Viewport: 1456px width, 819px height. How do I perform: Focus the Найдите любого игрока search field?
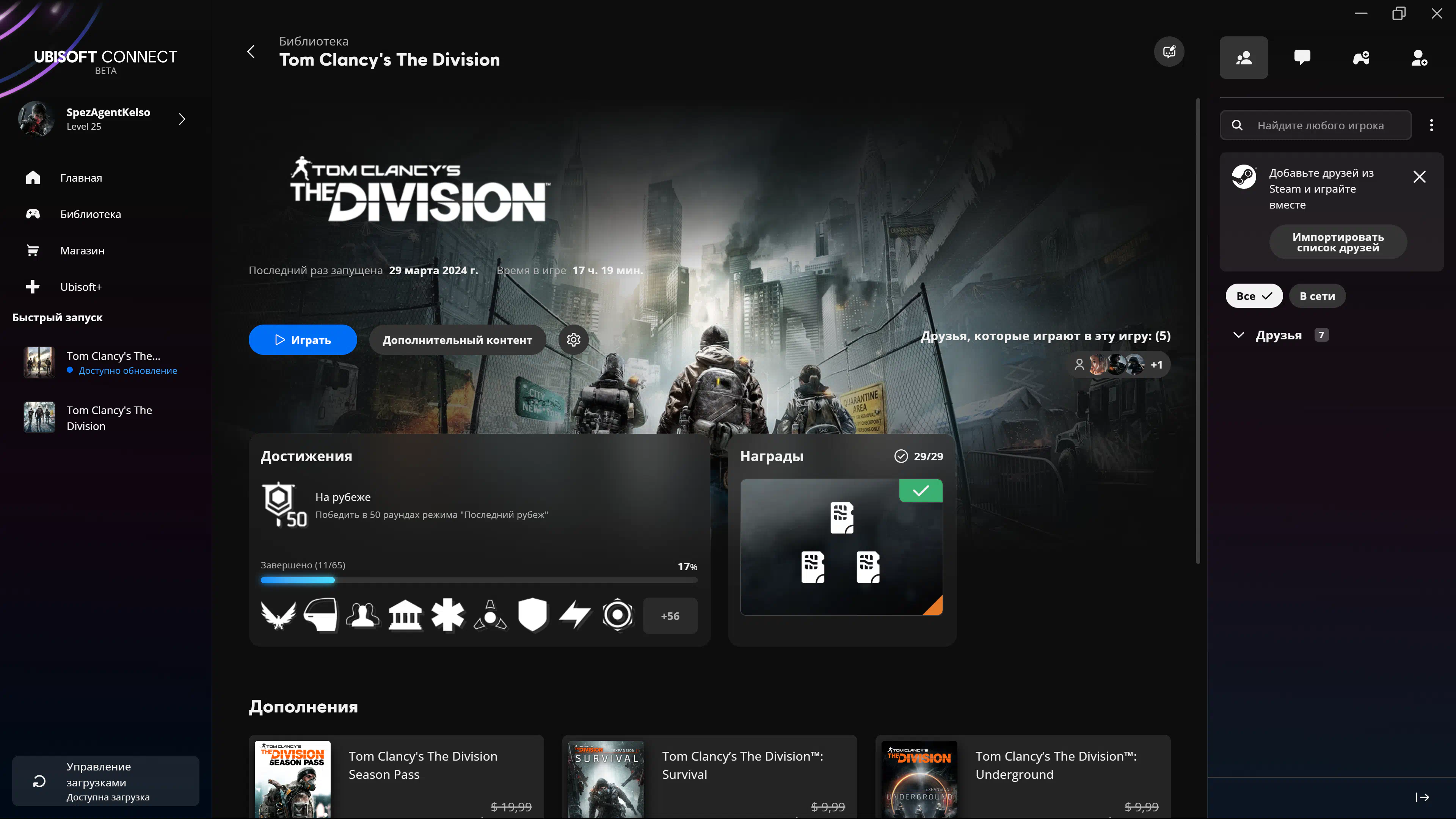pos(1315,125)
